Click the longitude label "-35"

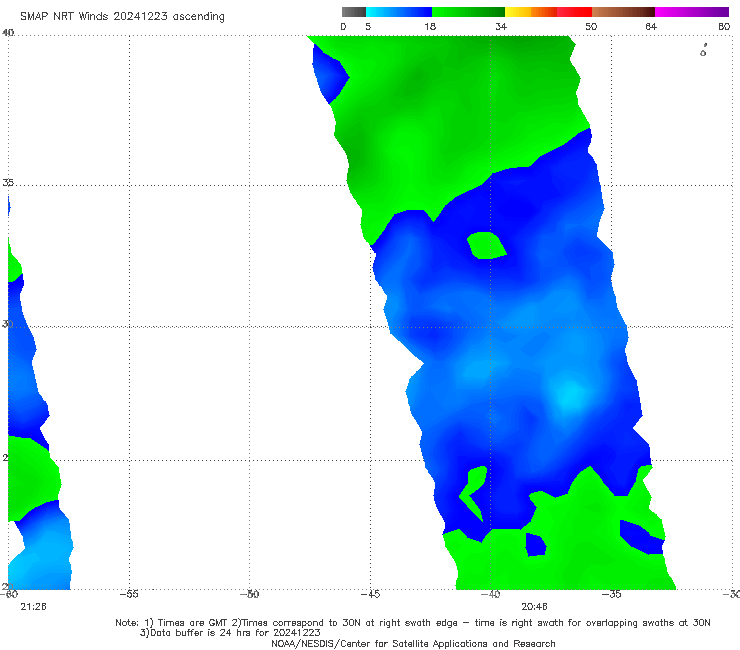[612, 594]
